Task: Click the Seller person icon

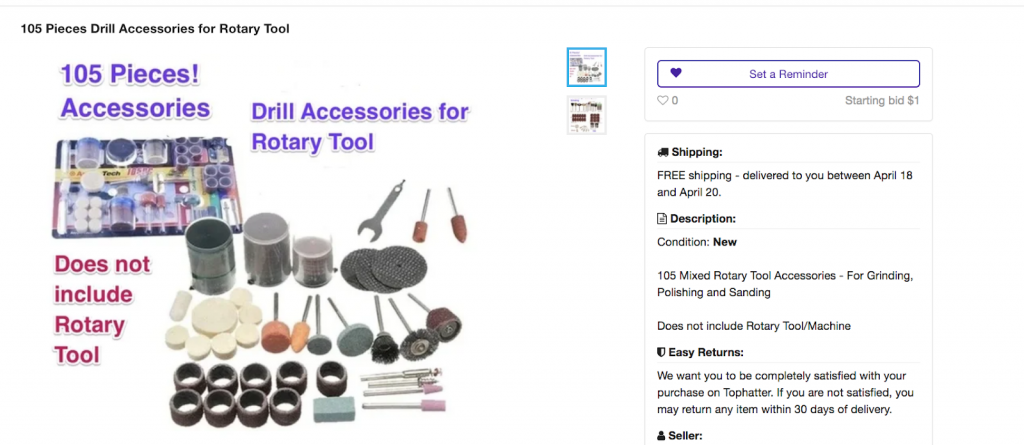Action: click(662, 435)
